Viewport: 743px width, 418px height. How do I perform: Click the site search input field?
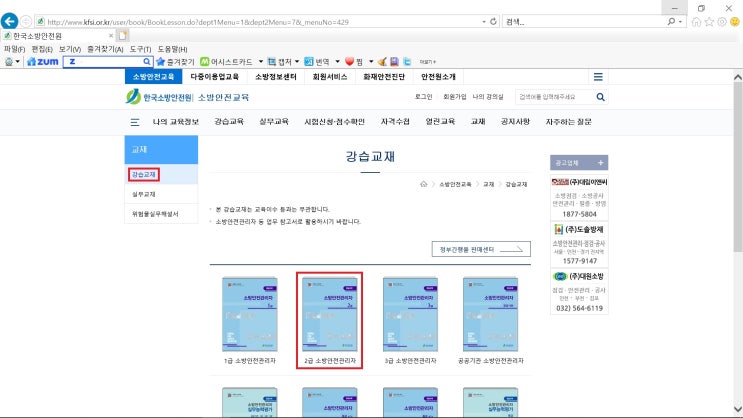[554, 97]
